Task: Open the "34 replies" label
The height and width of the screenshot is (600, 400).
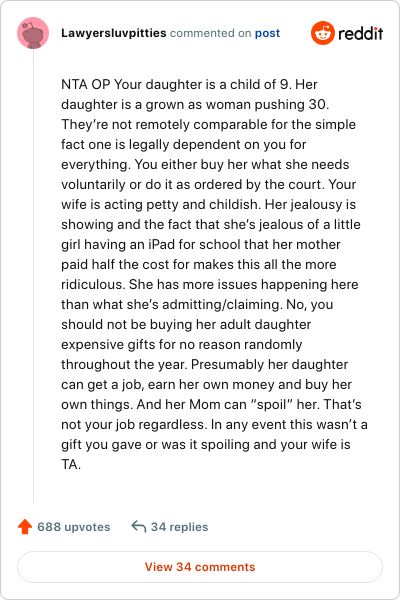Action: coord(180,527)
